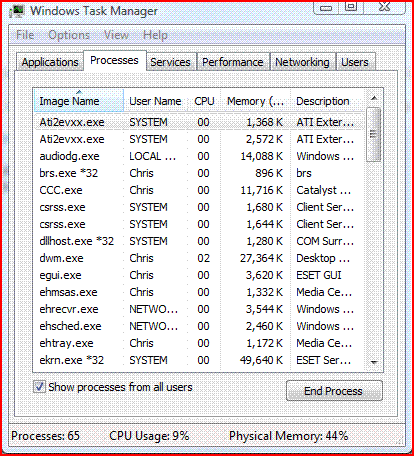Select the brs.exe *32 process

tap(199, 173)
